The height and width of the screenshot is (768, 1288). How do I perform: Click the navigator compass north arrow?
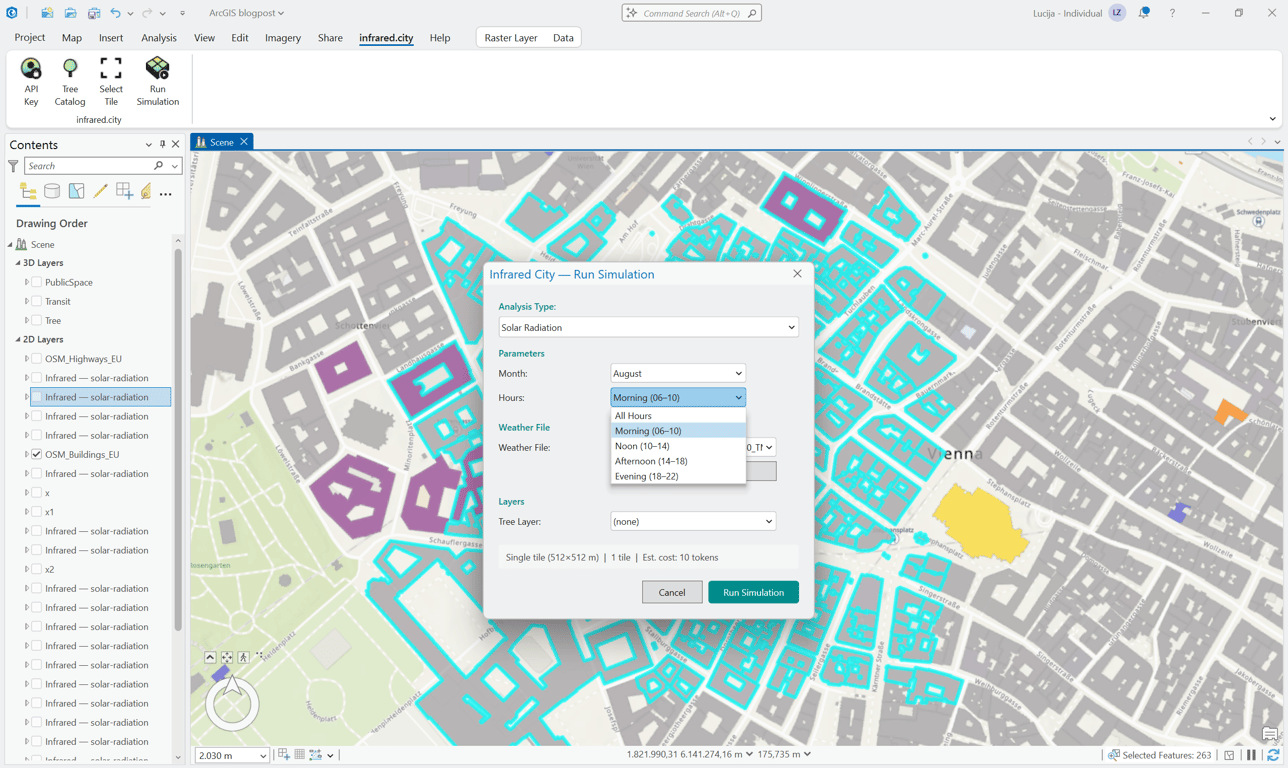(232, 686)
